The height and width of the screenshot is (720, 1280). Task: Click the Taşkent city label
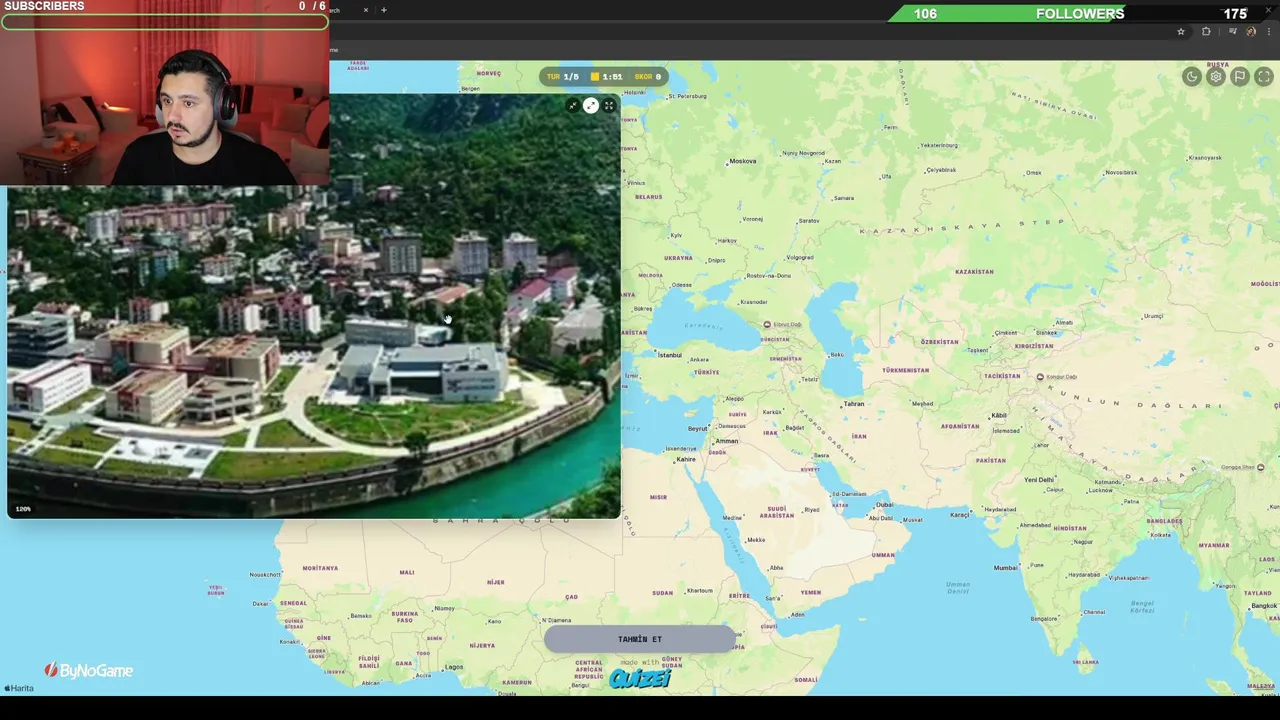coord(976,351)
